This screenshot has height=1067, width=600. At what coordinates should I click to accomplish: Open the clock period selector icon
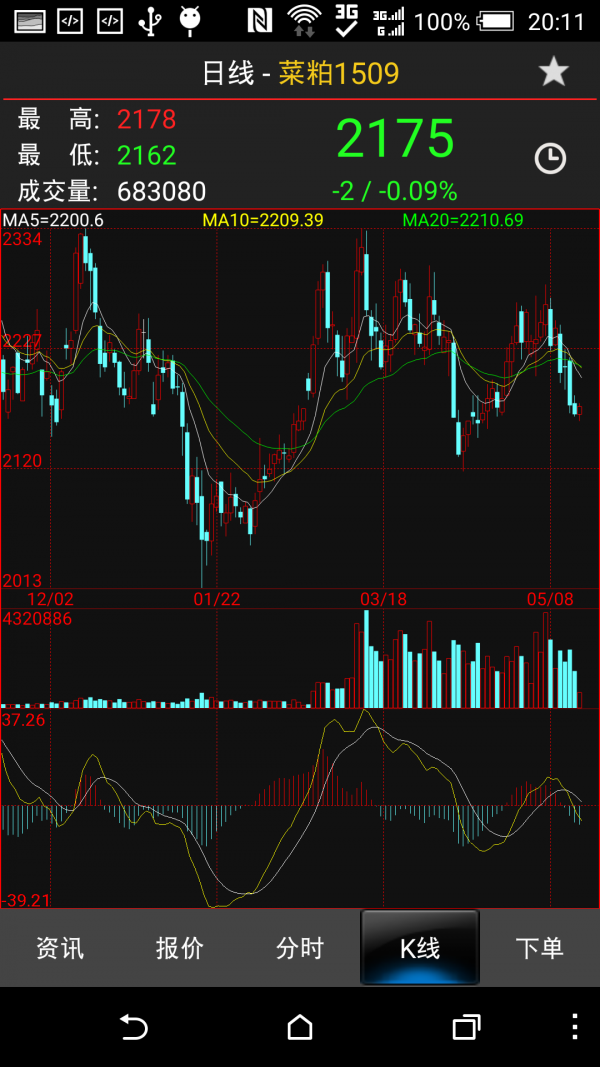[550, 158]
